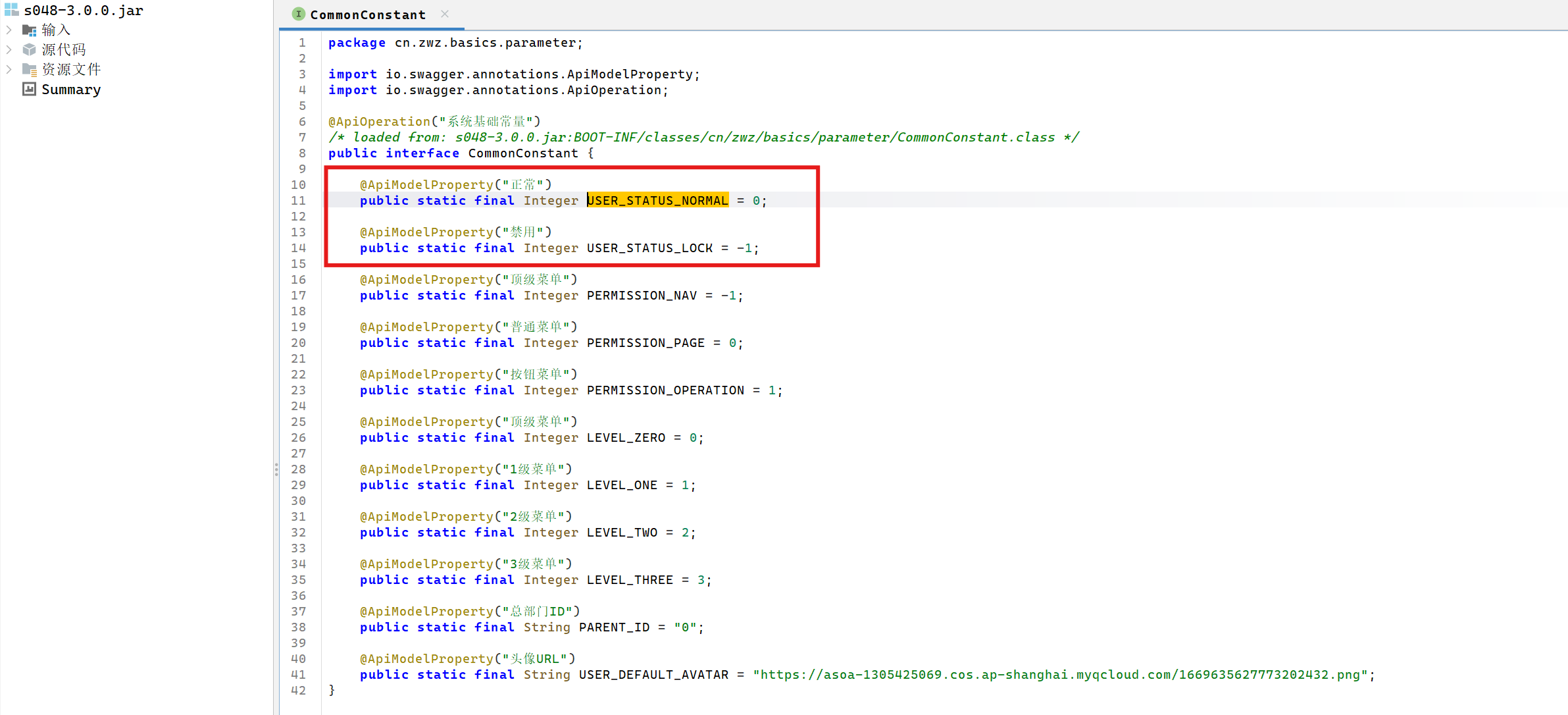1568x715 pixels.
Task: Click the green interface icon on CommonConstant tab
Action: 299,14
